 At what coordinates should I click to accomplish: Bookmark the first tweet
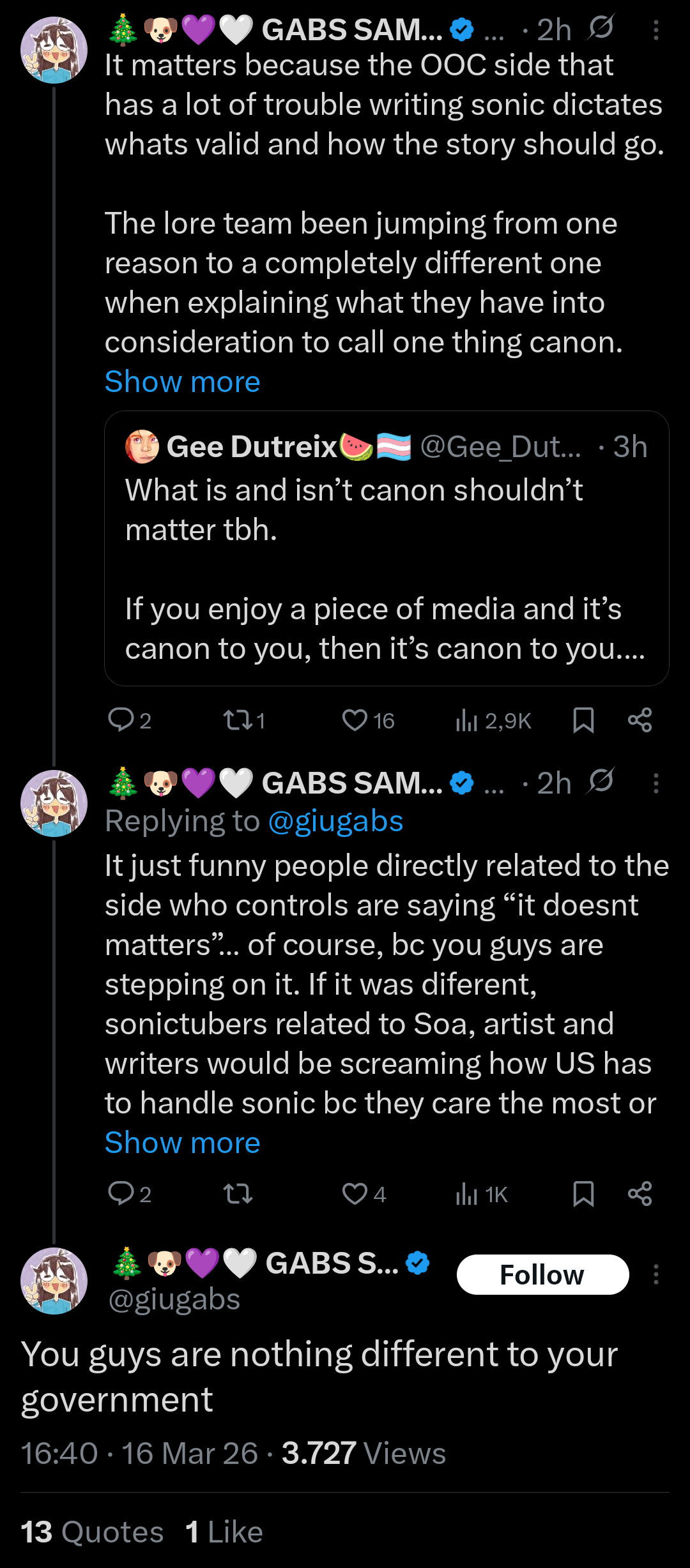(583, 721)
